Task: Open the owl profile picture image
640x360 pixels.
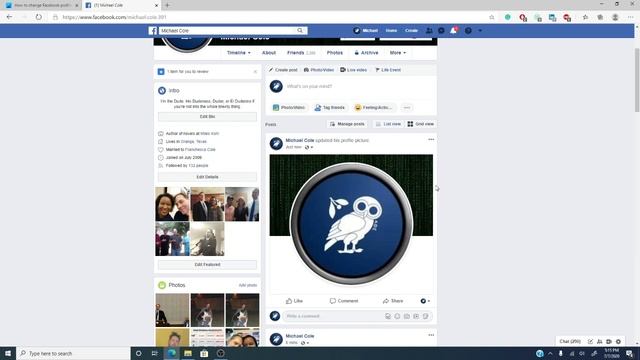Action: pyautogui.click(x=351, y=223)
